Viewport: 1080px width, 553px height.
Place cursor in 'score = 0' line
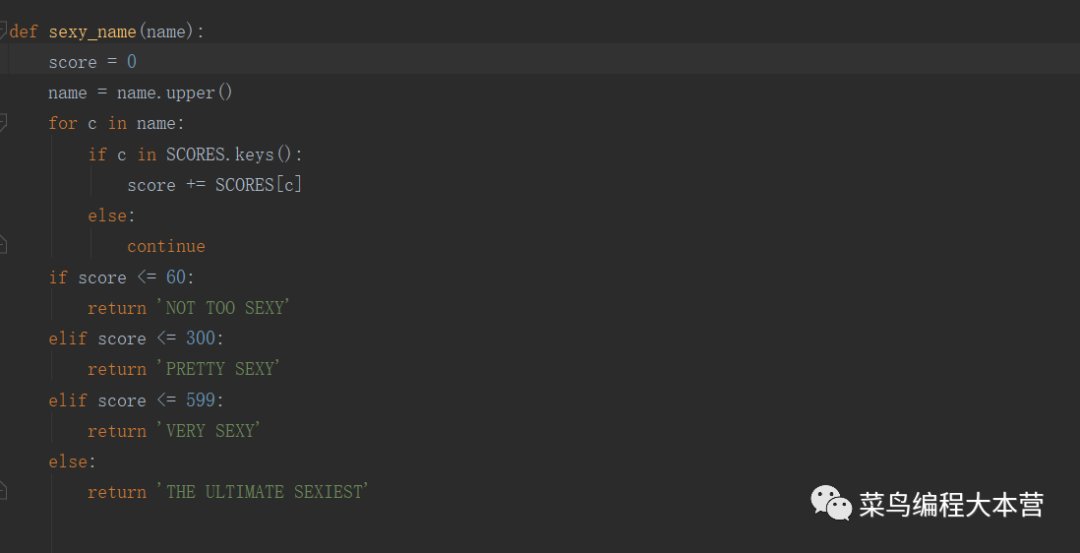point(92,63)
